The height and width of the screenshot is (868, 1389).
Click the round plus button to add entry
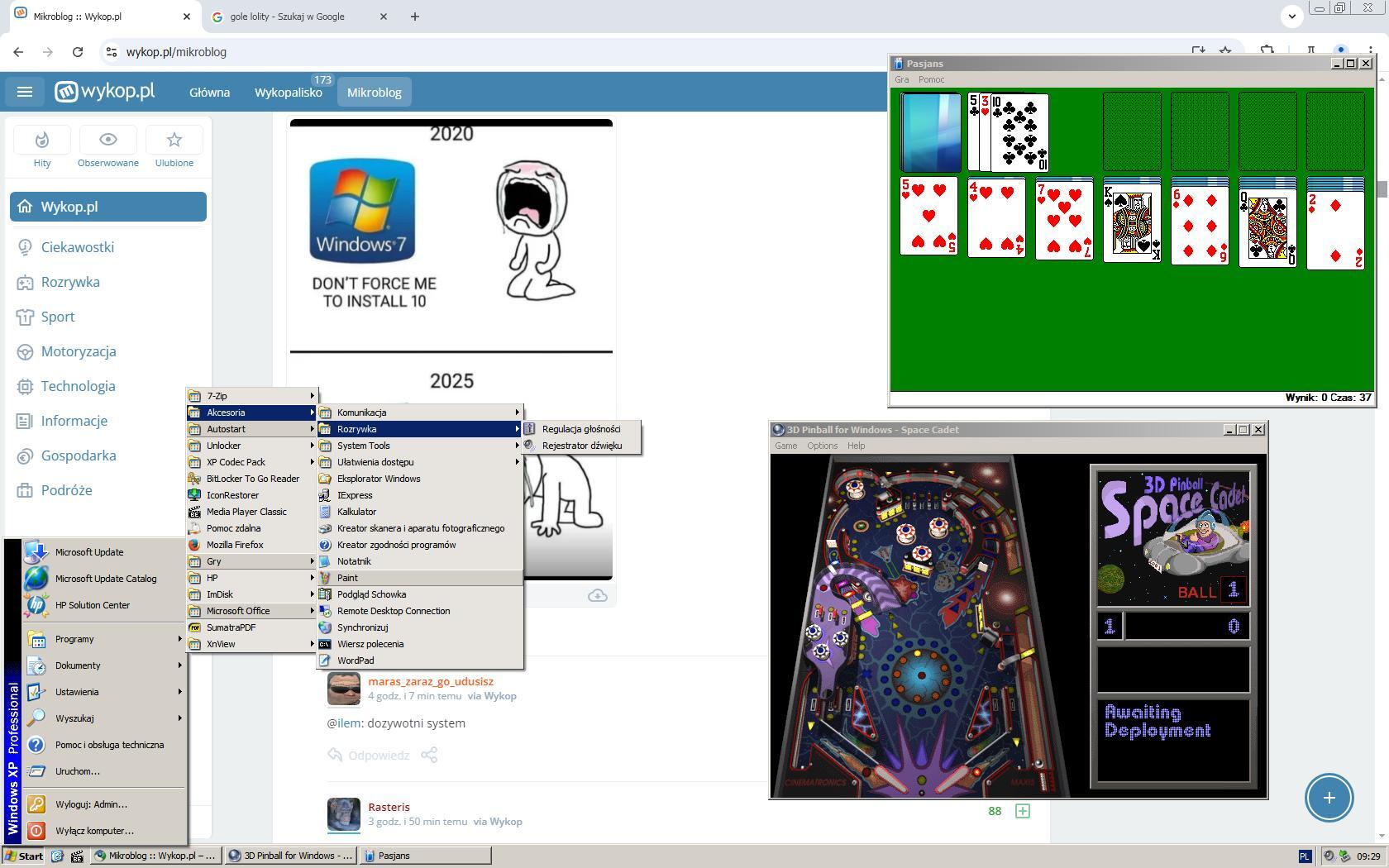1329,798
